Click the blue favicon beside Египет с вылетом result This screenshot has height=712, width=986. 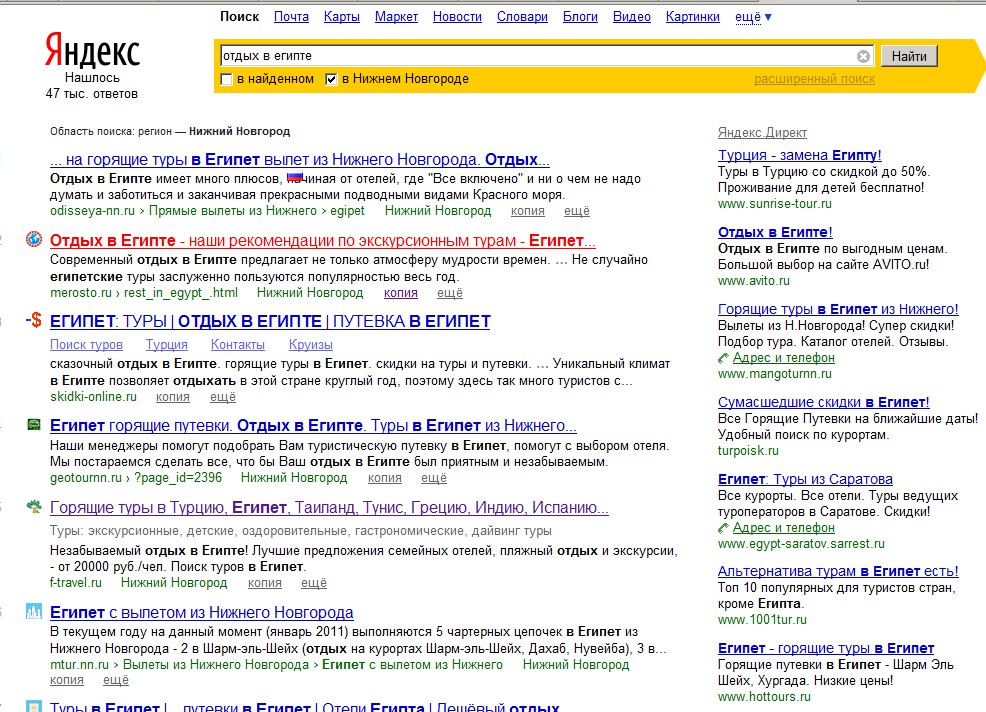[34, 611]
